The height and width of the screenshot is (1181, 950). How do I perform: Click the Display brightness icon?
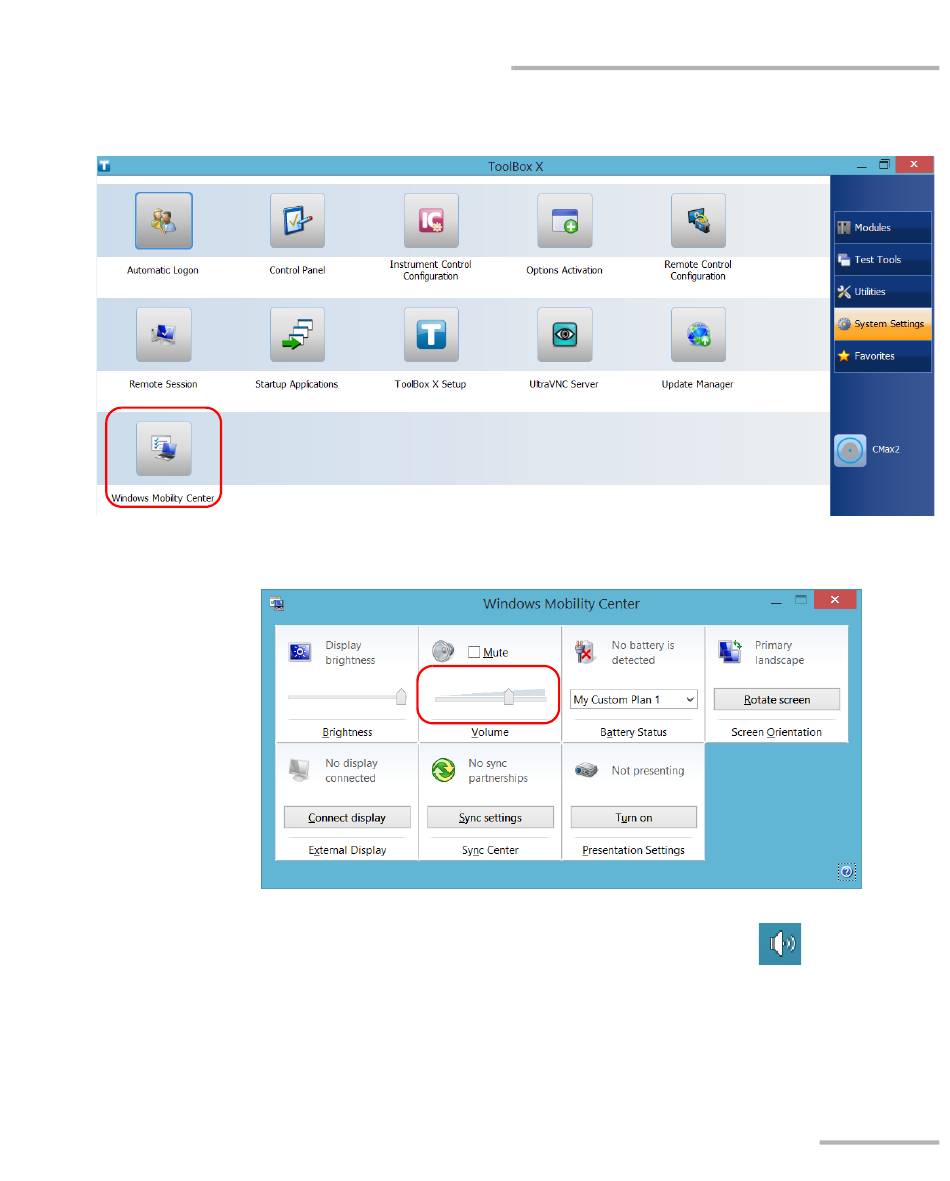pyautogui.click(x=300, y=652)
